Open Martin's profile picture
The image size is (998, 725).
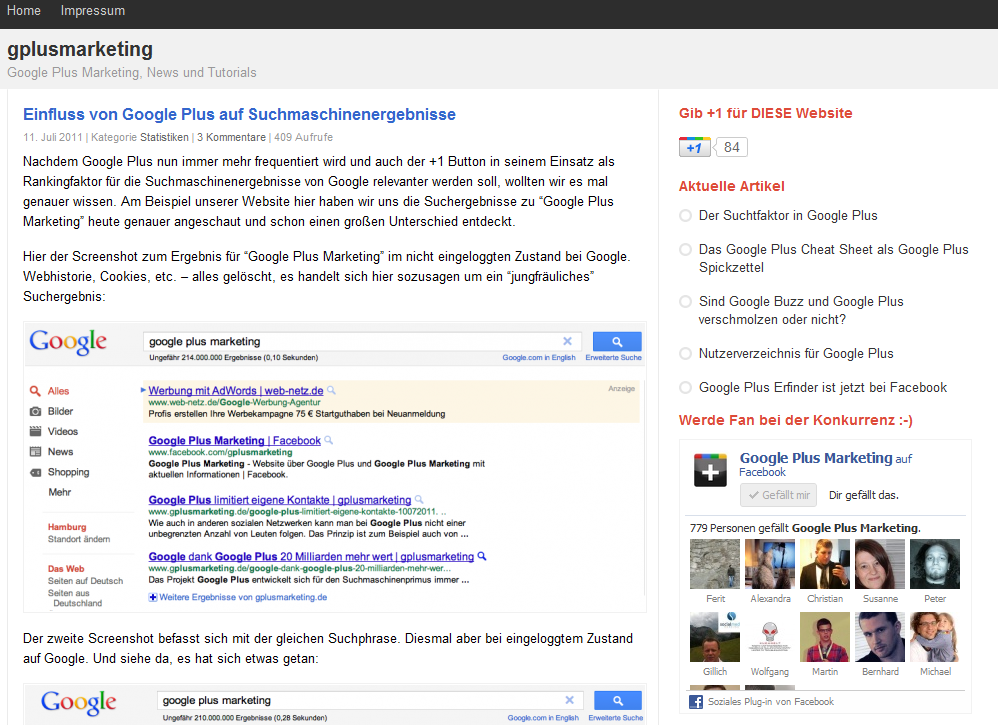pyautogui.click(x=825, y=637)
